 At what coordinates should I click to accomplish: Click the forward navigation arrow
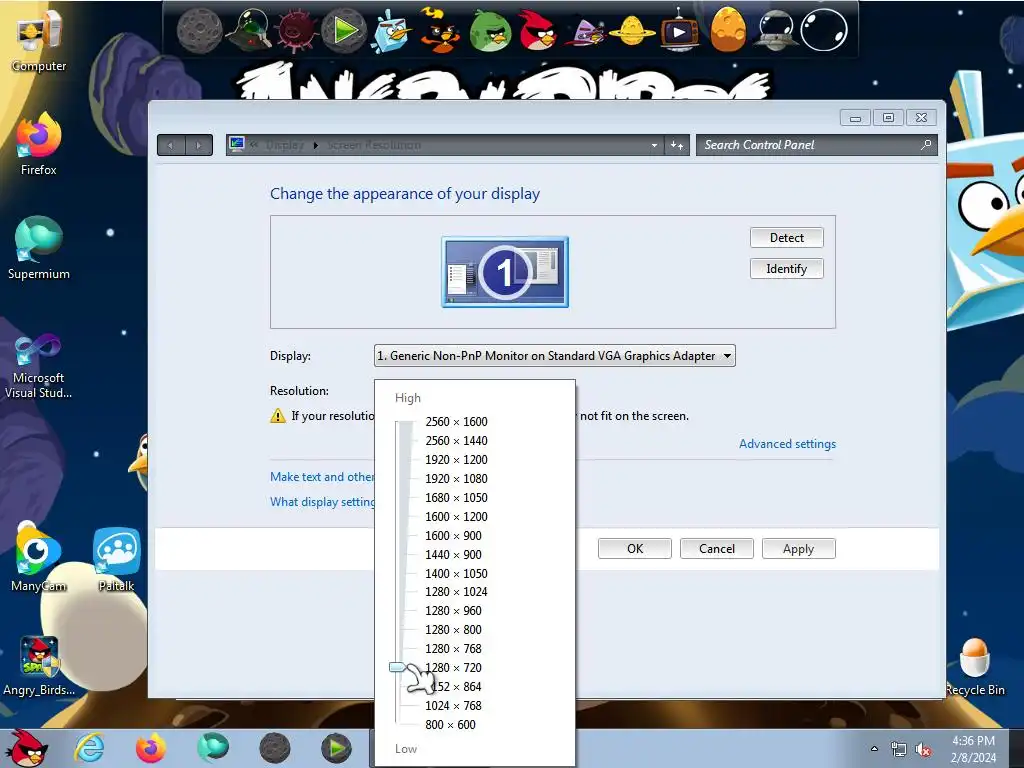199,145
